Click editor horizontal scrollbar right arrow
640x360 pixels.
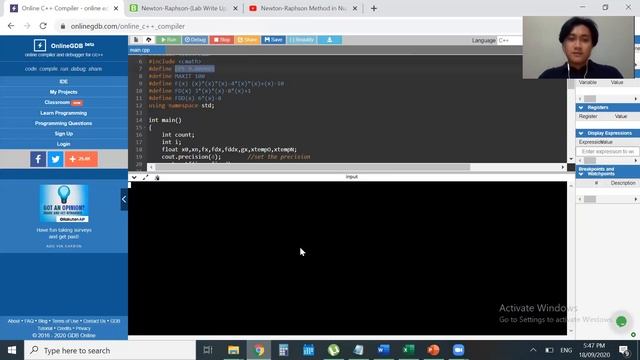563,167
